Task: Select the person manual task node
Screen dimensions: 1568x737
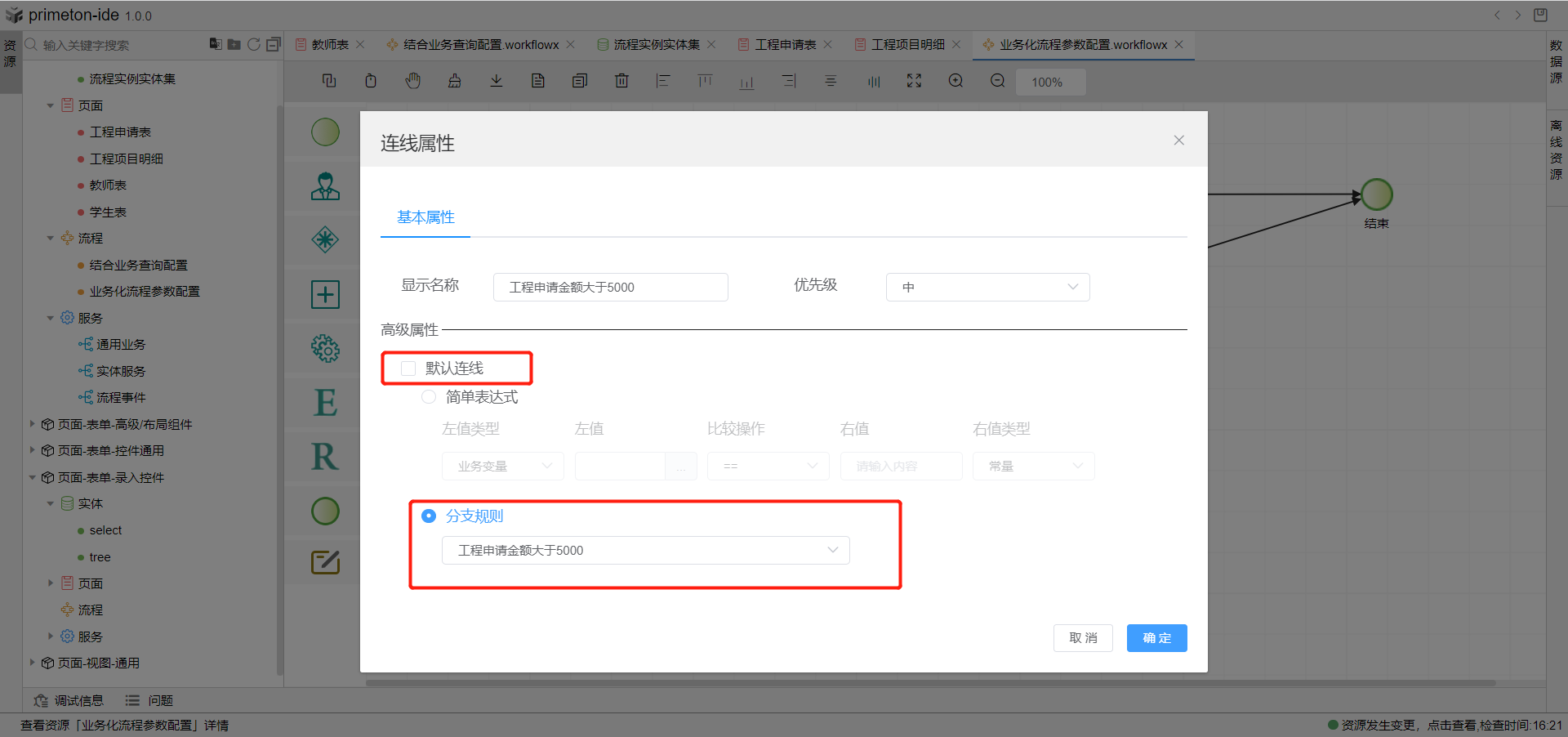Action: pos(325,186)
